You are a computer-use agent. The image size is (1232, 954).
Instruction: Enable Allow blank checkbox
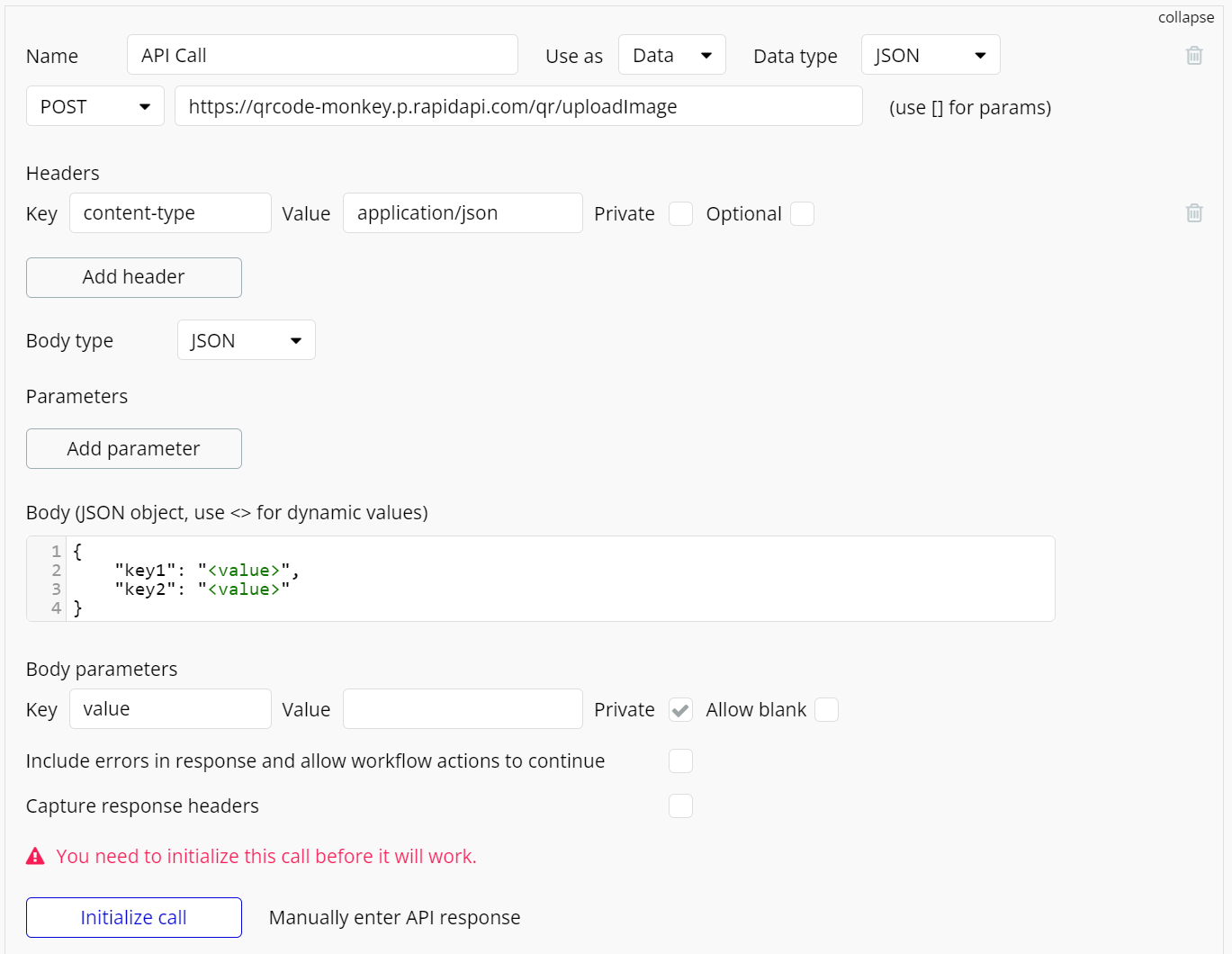tap(826, 710)
